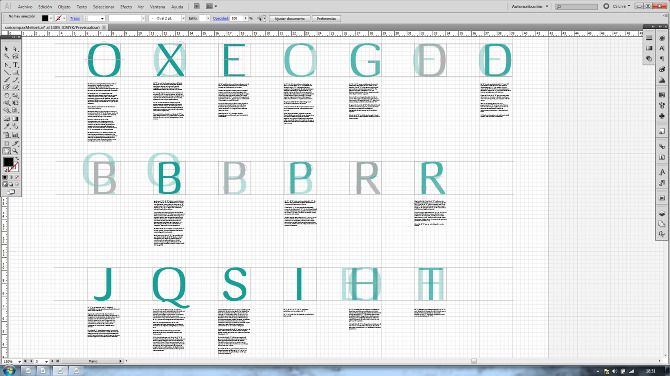Click the teal letter Q on the artboard
The width and height of the screenshot is (670, 376).
(170, 287)
